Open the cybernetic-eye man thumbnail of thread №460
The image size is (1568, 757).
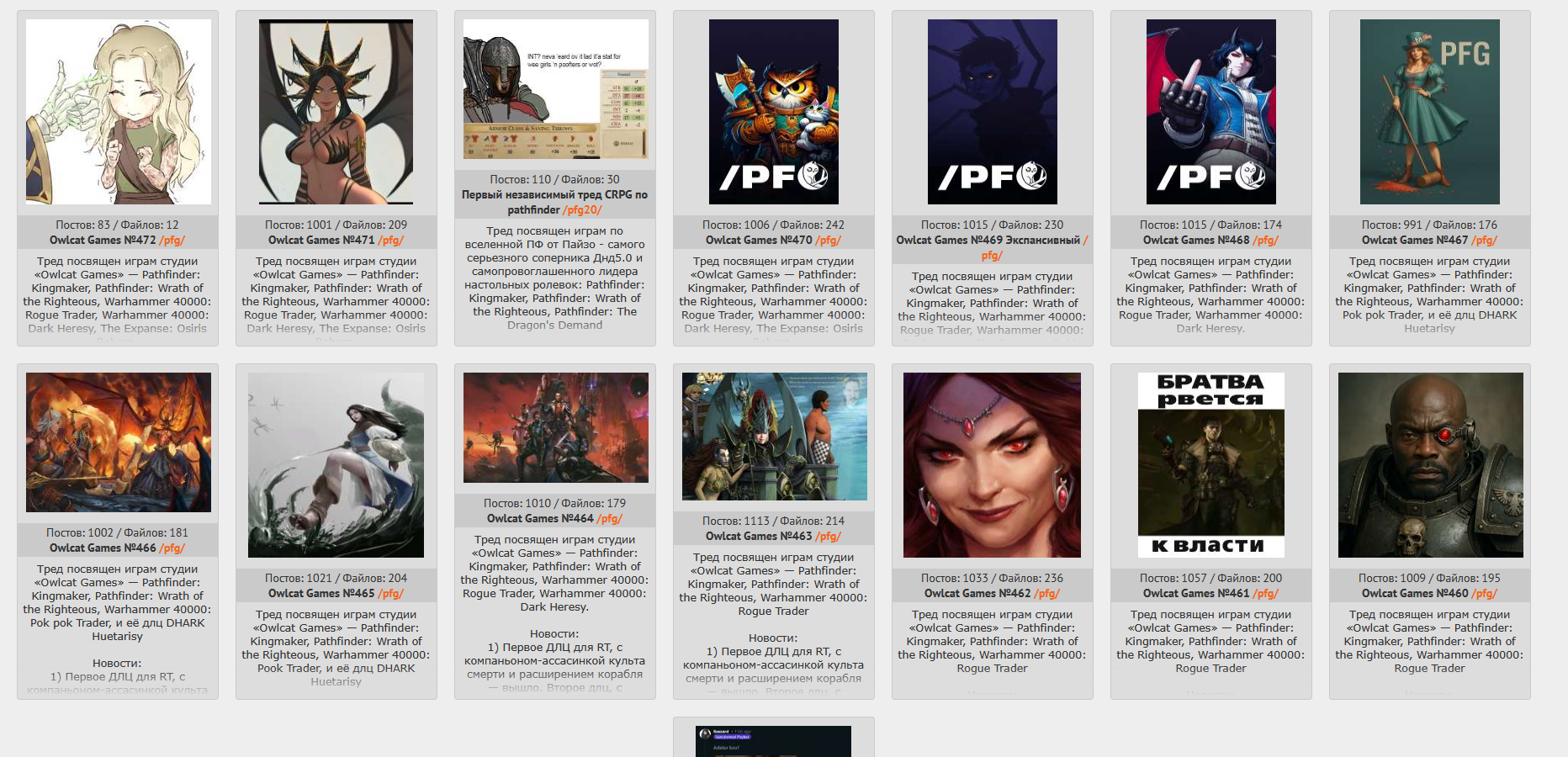(1430, 465)
